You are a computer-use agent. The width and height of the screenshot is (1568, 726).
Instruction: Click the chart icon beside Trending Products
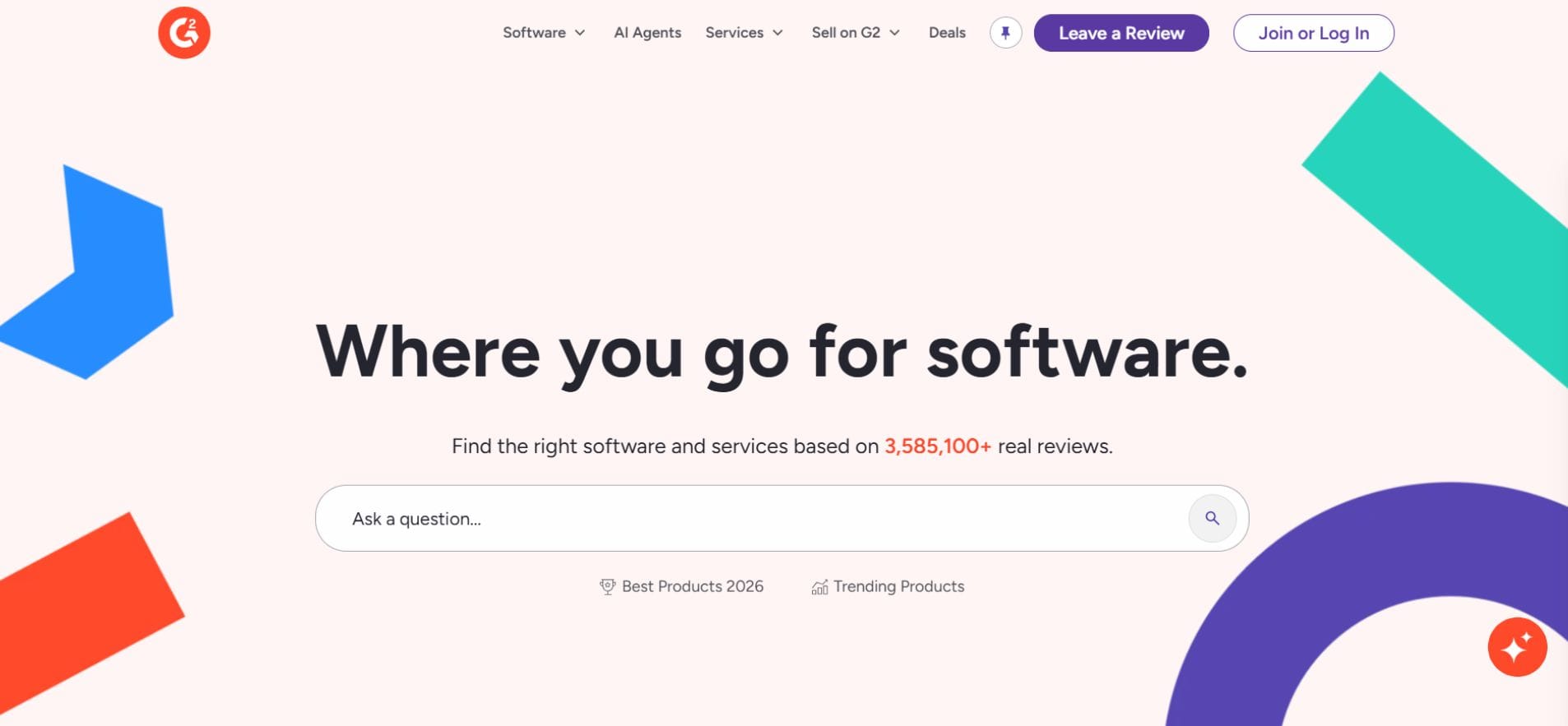click(819, 586)
